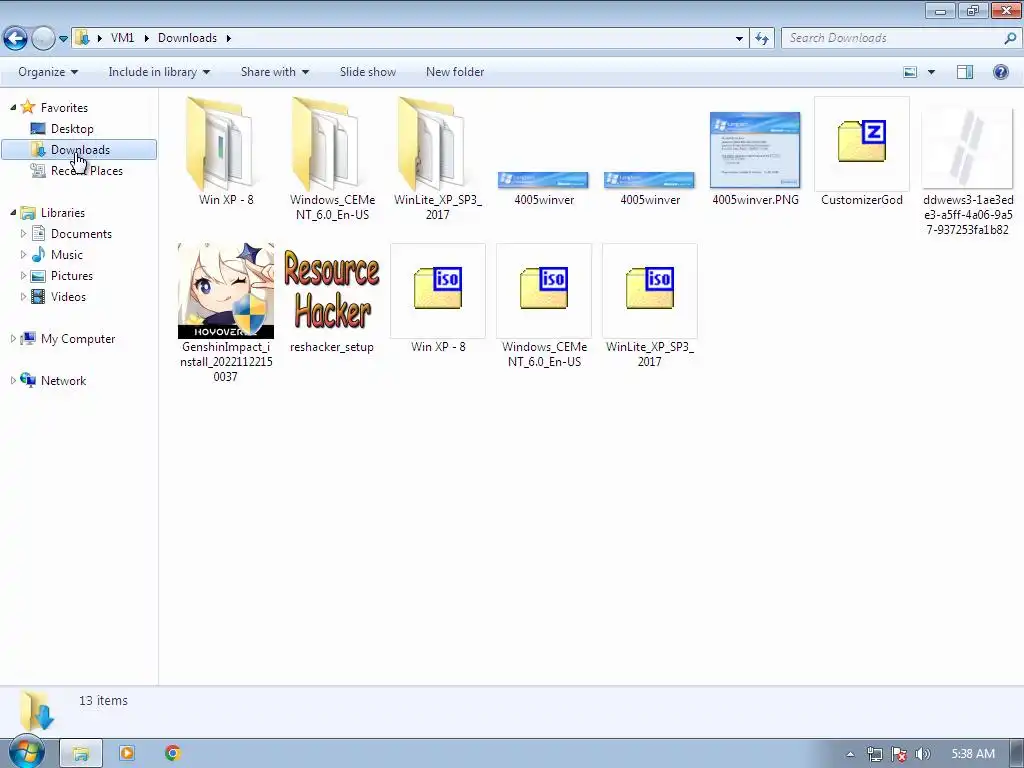Select the Win XP - 8 ISO file
Viewport: 1024px width, 768px height.
(x=438, y=299)
